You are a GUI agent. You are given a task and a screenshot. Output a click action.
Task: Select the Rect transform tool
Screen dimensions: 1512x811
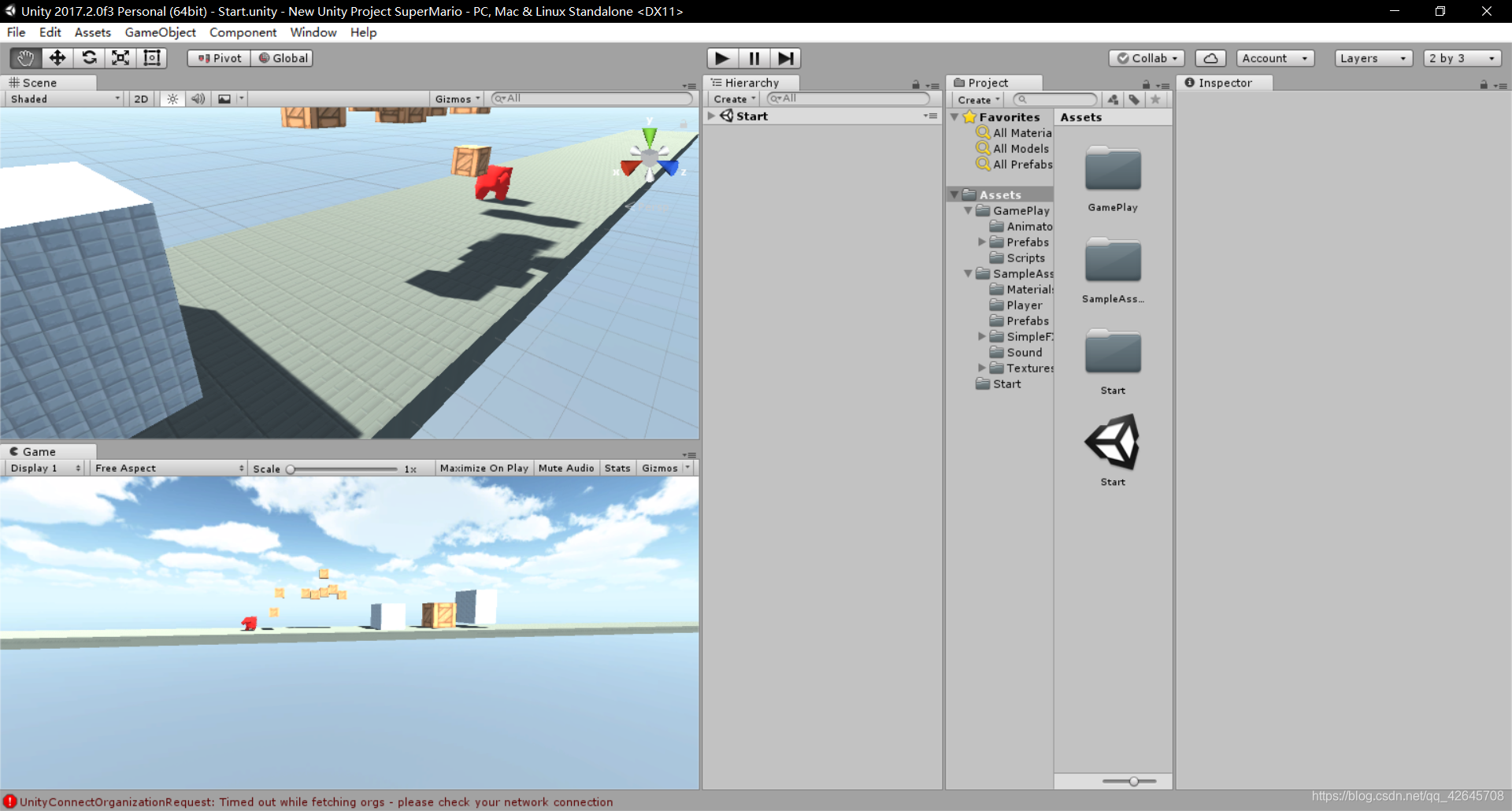coord(151,58)
